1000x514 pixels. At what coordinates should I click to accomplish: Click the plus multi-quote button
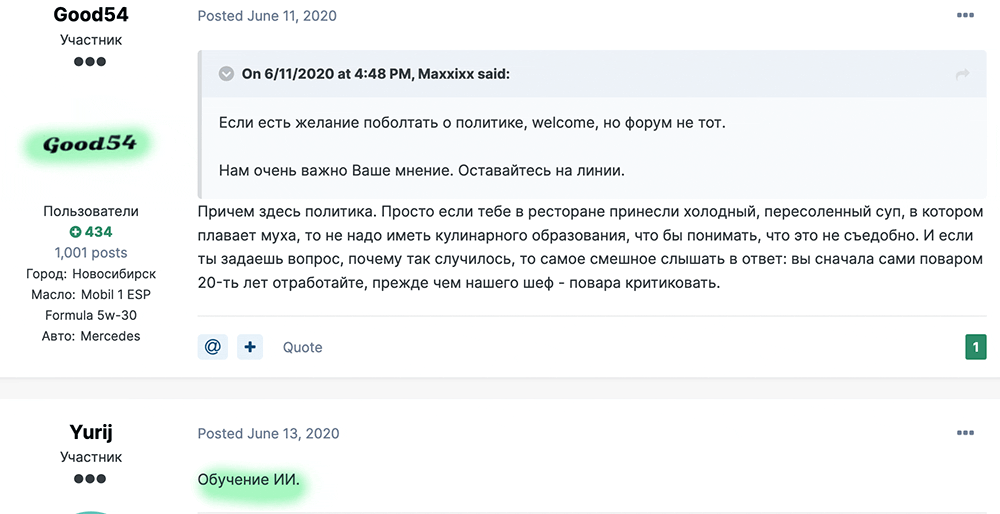tap(250, 347)
